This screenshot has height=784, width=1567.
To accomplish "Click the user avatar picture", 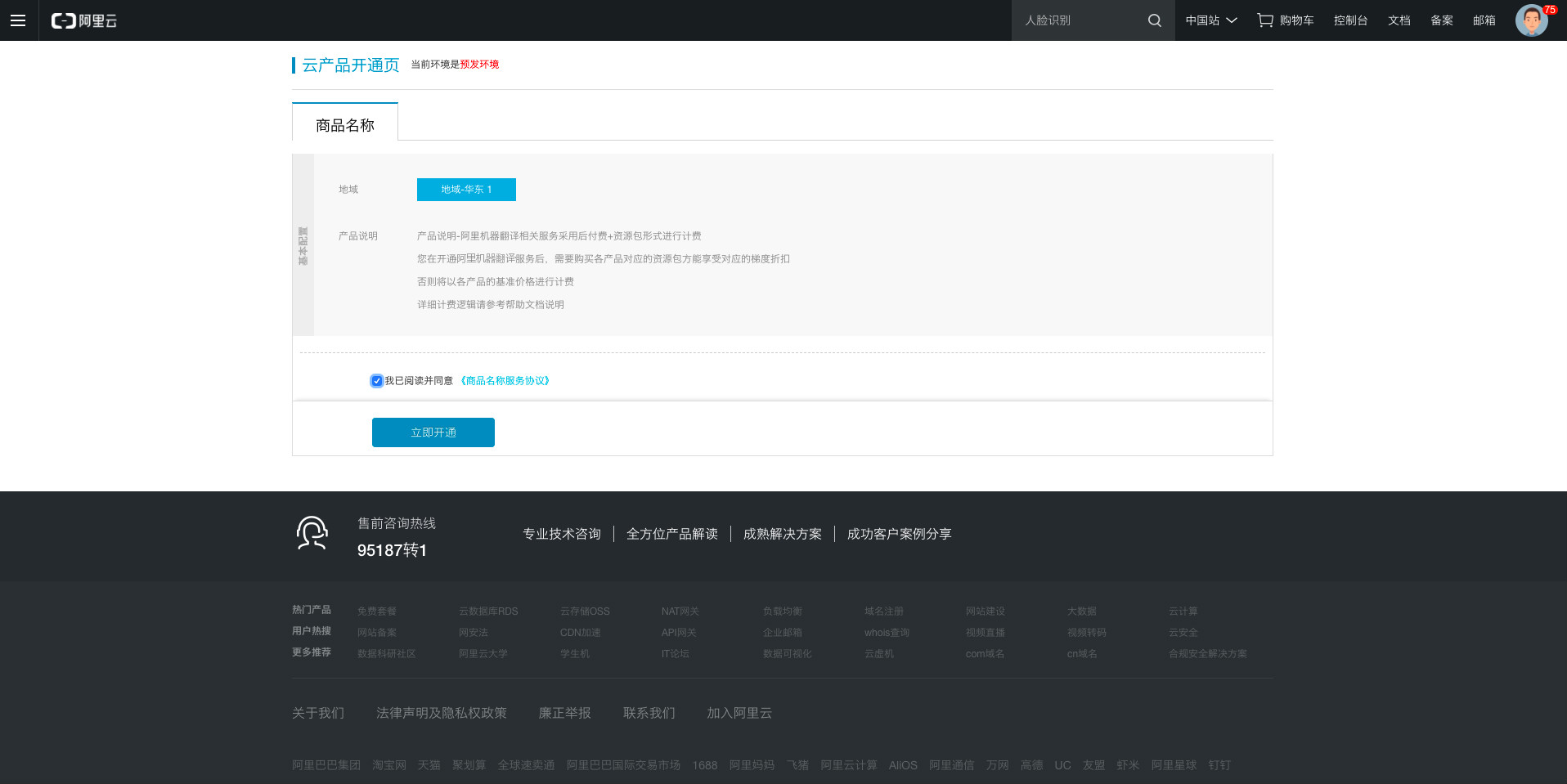I will pyautogui.click(x=1531, y=20).
